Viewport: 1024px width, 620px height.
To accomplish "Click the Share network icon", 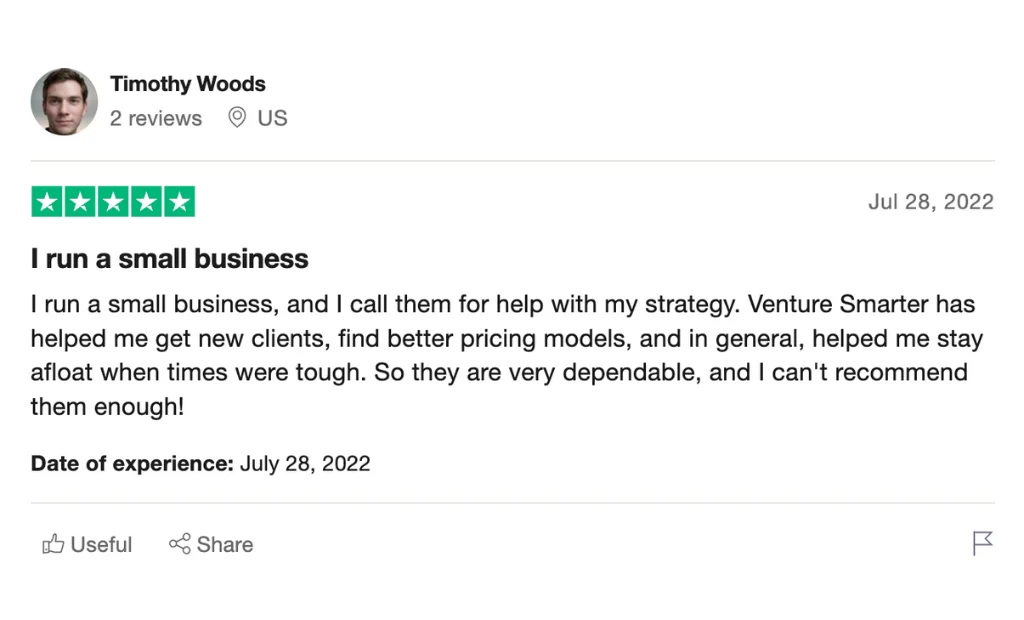I will 181,544.
